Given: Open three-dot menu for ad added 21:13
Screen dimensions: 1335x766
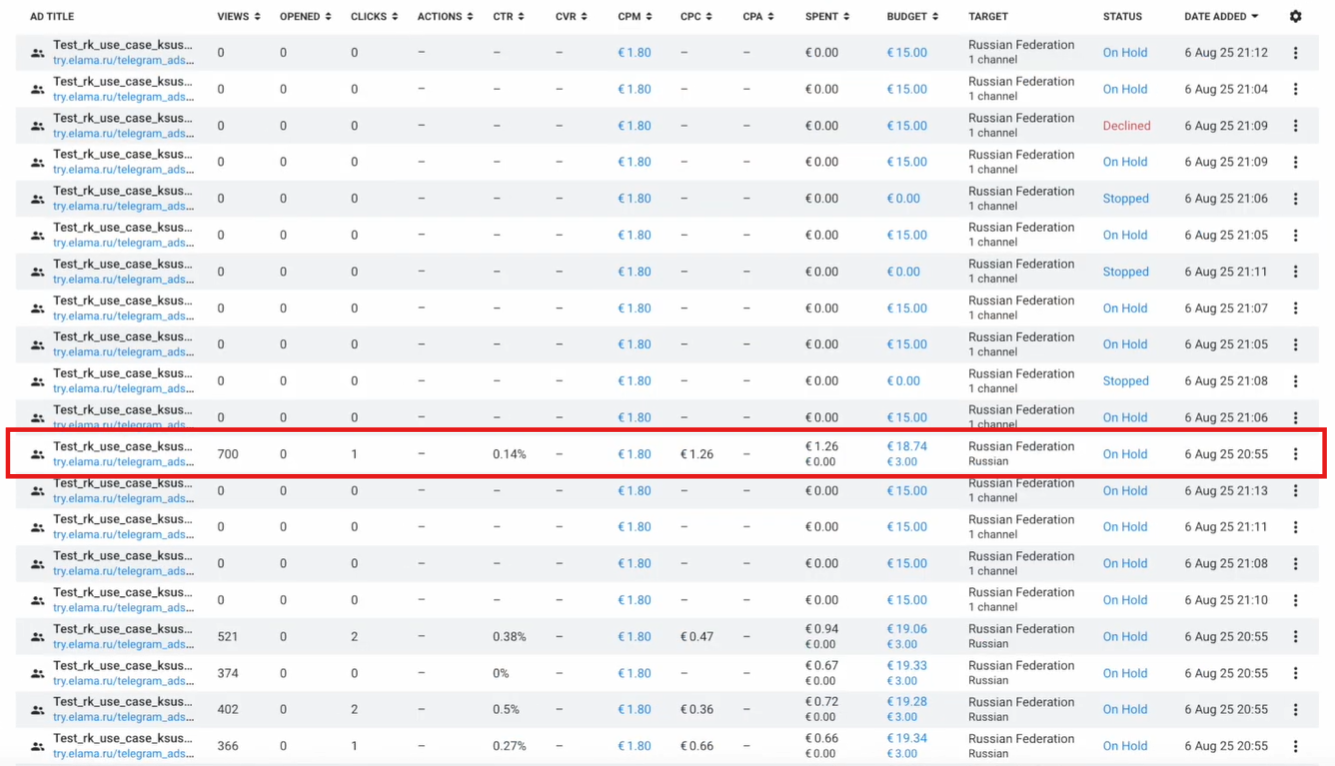Looking at the screenshot, I should 1295,491.
